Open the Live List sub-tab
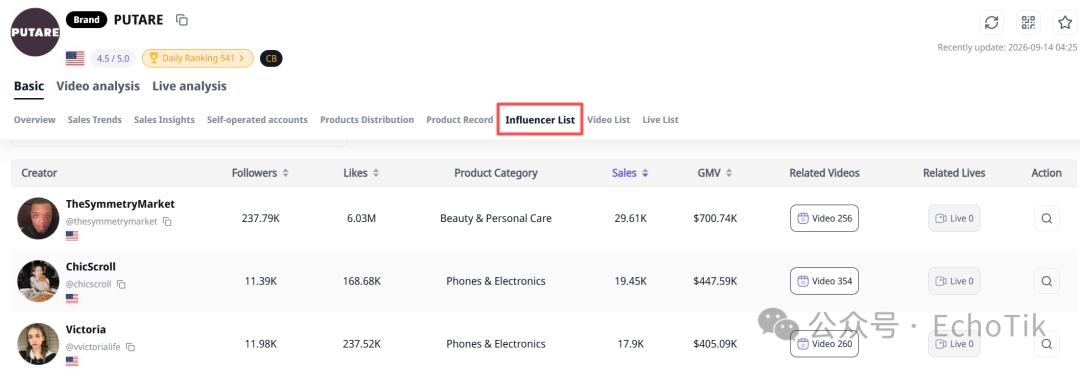Image resolution: width=1080 pixels, height=369 pixels. [660, 120]
